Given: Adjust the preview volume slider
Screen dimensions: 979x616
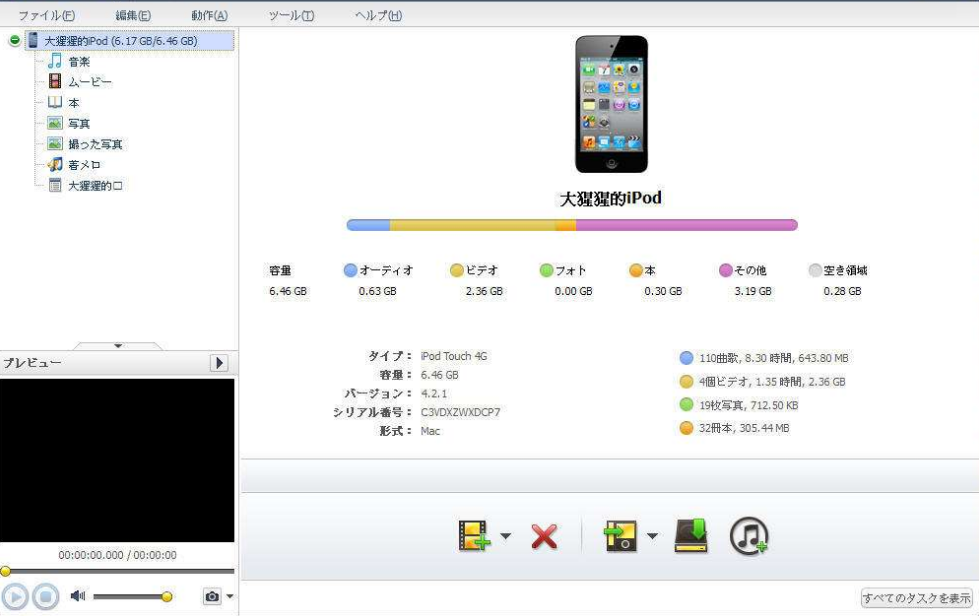Looking at the screenshot, I should point(132,597).
